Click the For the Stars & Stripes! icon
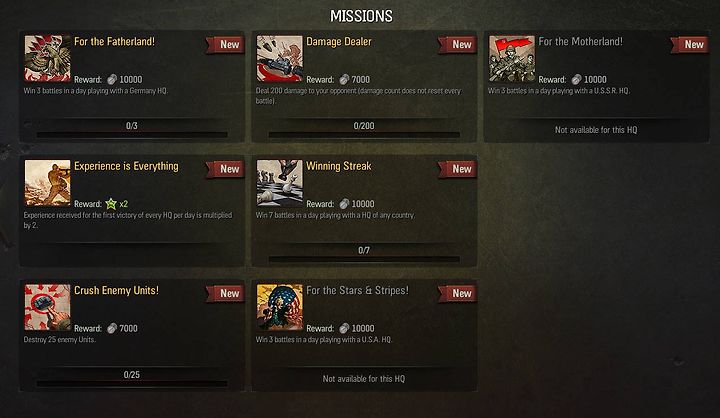 click(x=280, y=307)
